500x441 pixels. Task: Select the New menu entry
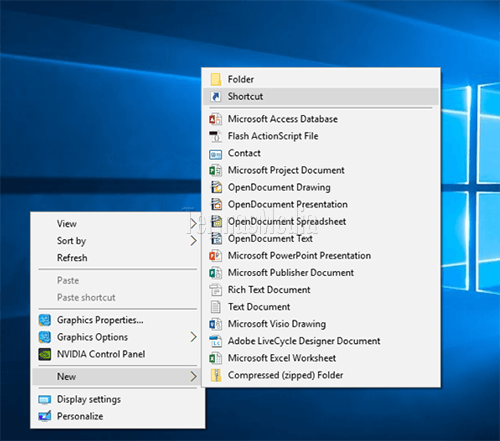click(x=116, y=377)
